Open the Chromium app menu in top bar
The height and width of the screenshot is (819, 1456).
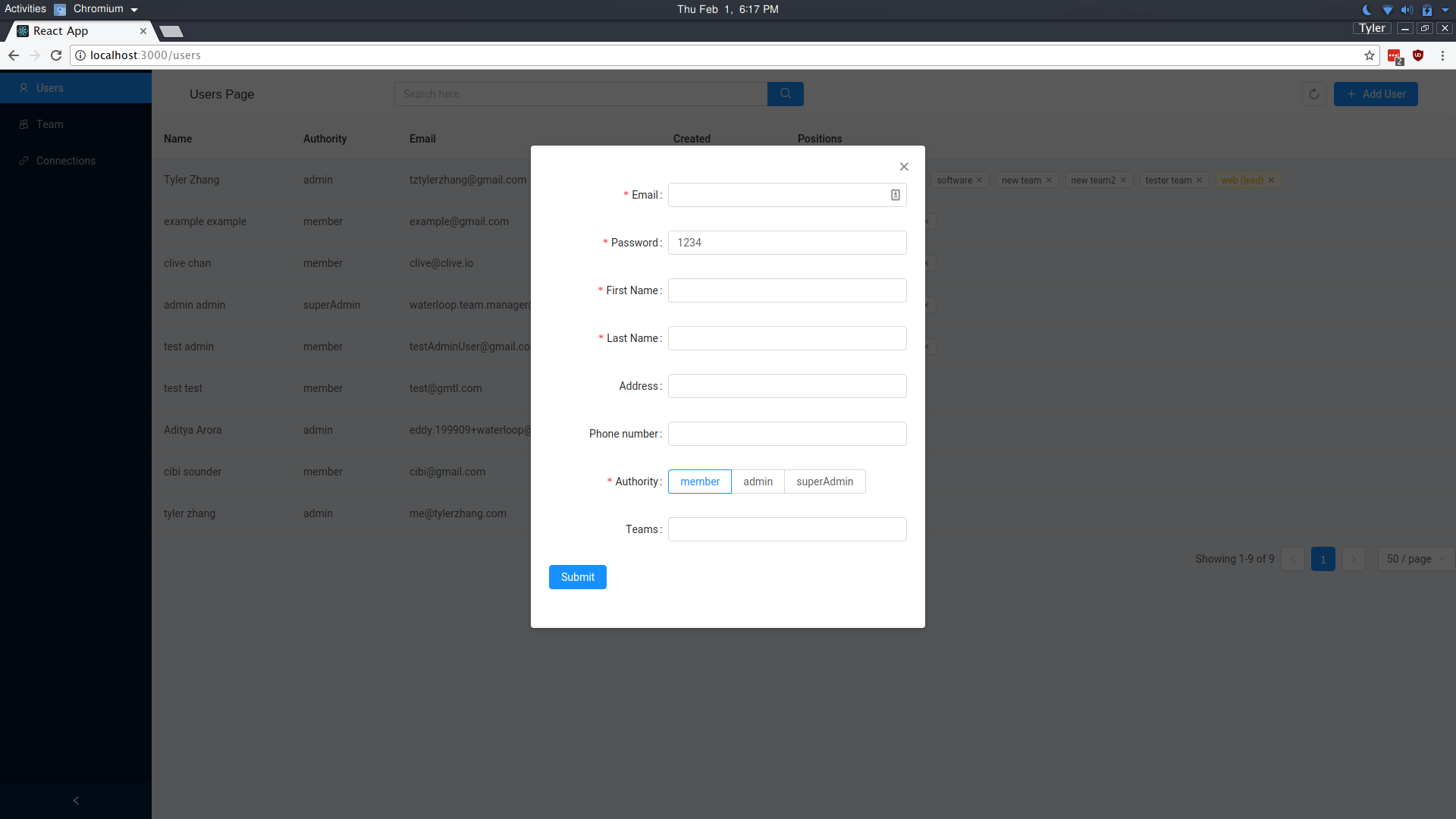97,9
